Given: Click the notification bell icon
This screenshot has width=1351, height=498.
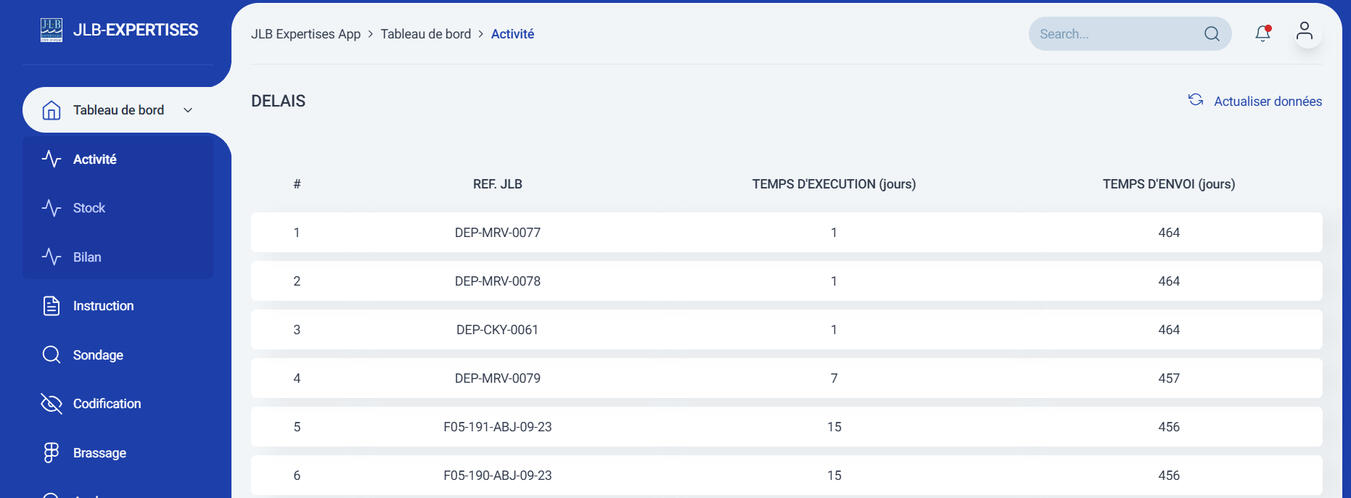Looking at the screenshot, I should 1263,33.
